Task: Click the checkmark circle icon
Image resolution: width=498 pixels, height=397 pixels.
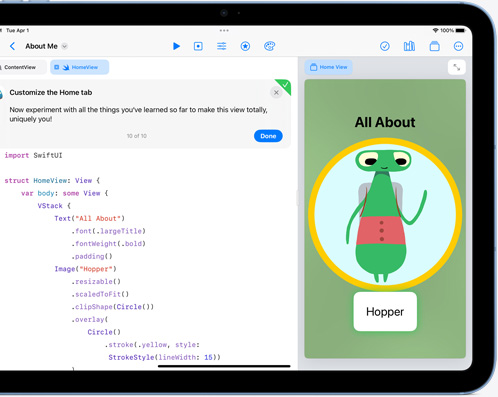Action: point(385,46)
